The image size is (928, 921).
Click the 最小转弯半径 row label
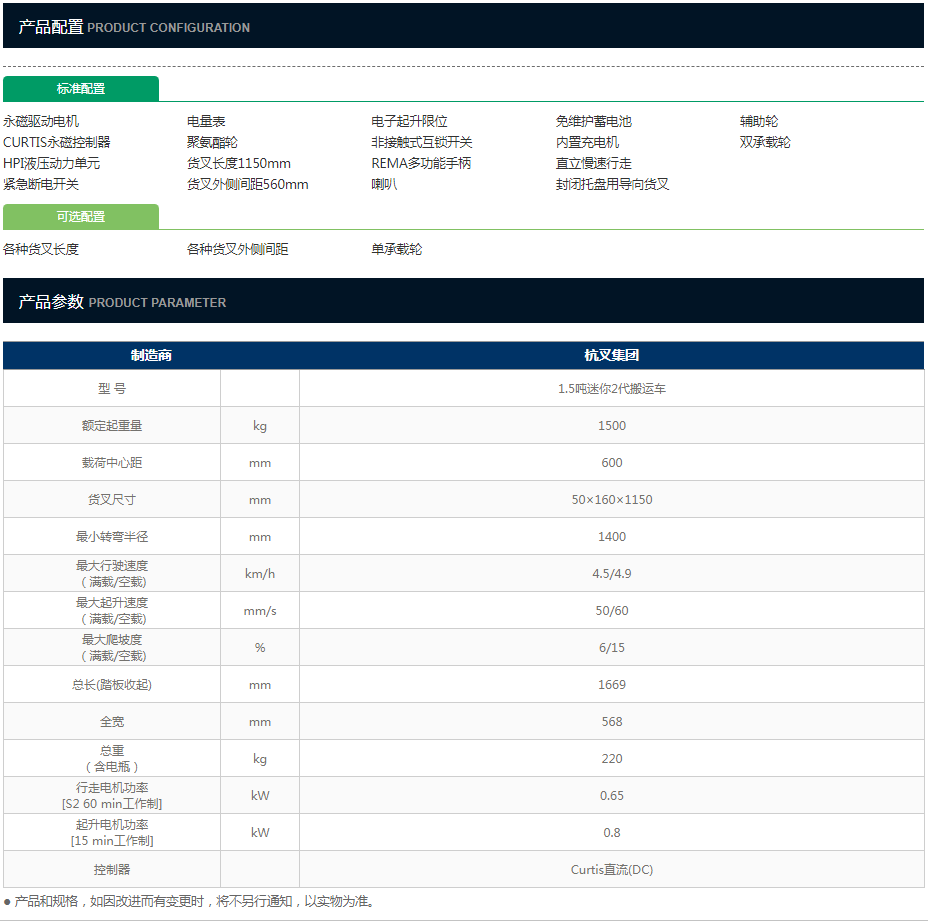(x=112, y=537)
